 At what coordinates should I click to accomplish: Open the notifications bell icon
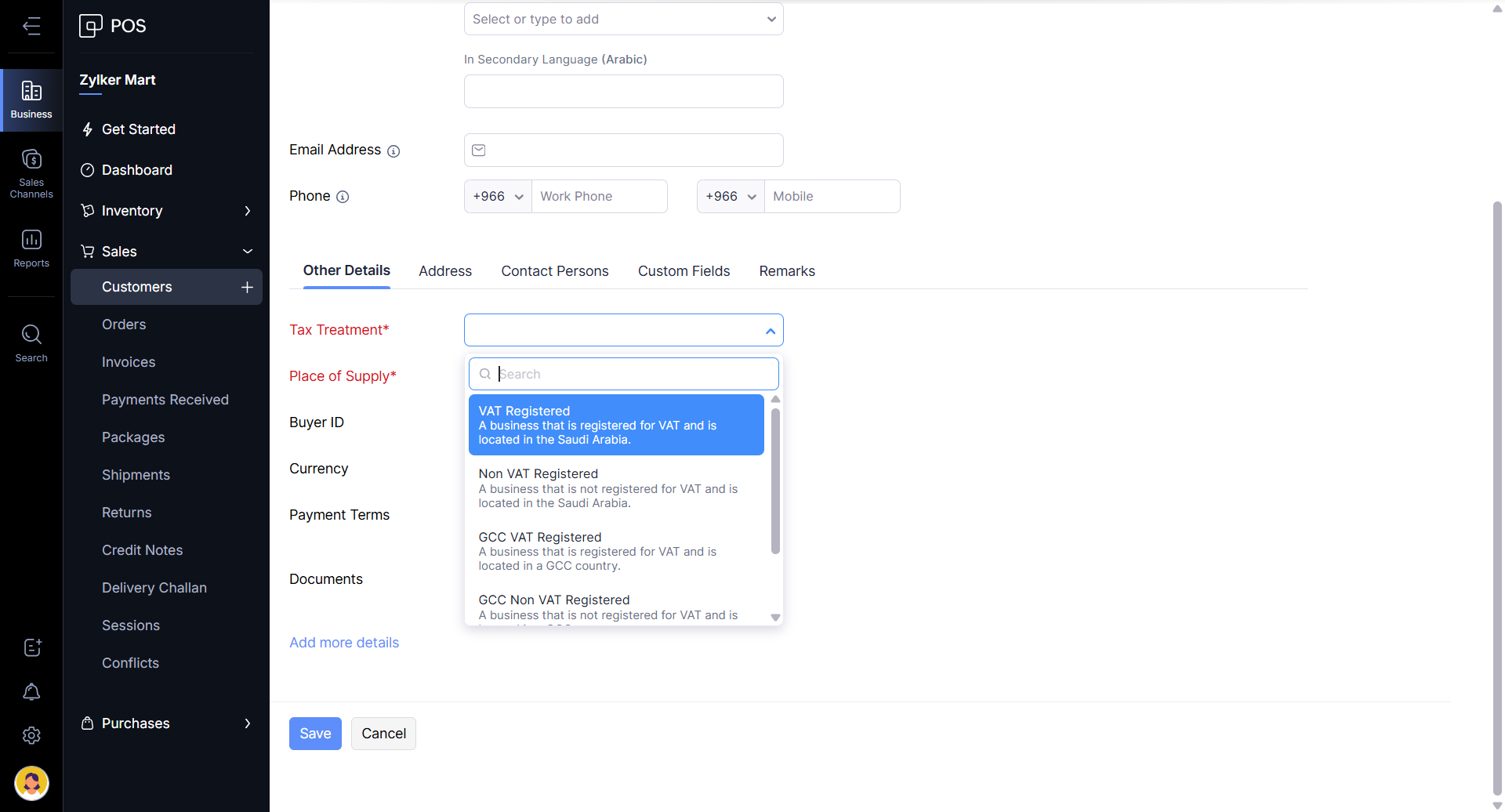click(31, 691)
